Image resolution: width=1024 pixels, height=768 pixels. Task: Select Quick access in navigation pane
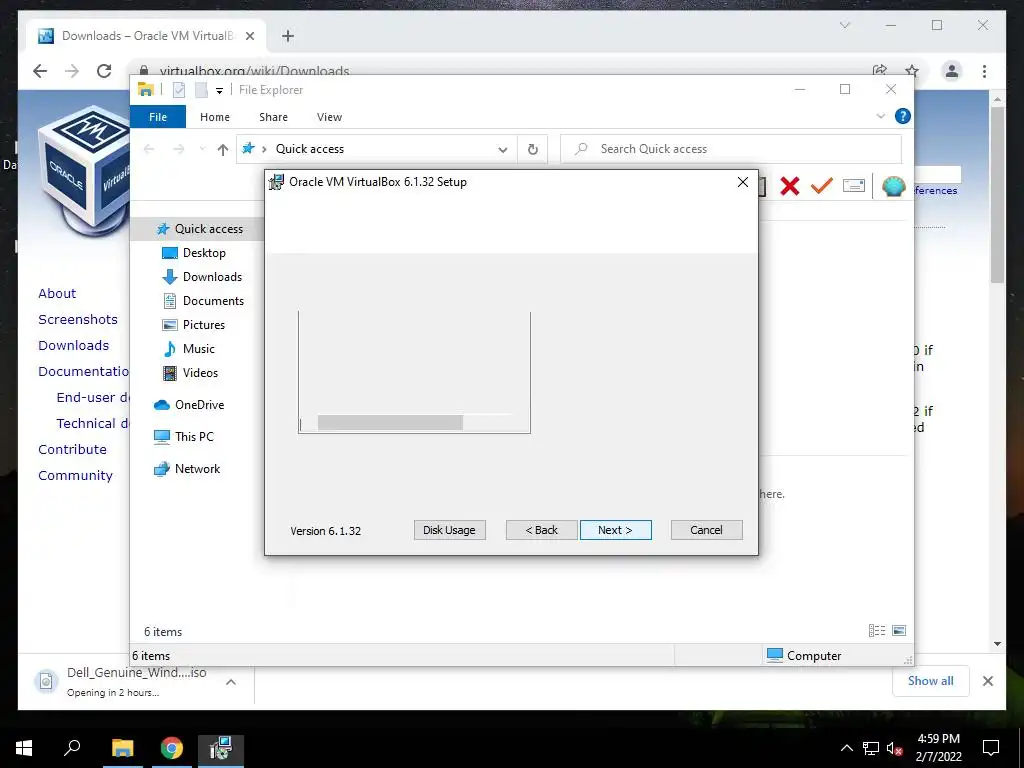[x=208, y=229]
